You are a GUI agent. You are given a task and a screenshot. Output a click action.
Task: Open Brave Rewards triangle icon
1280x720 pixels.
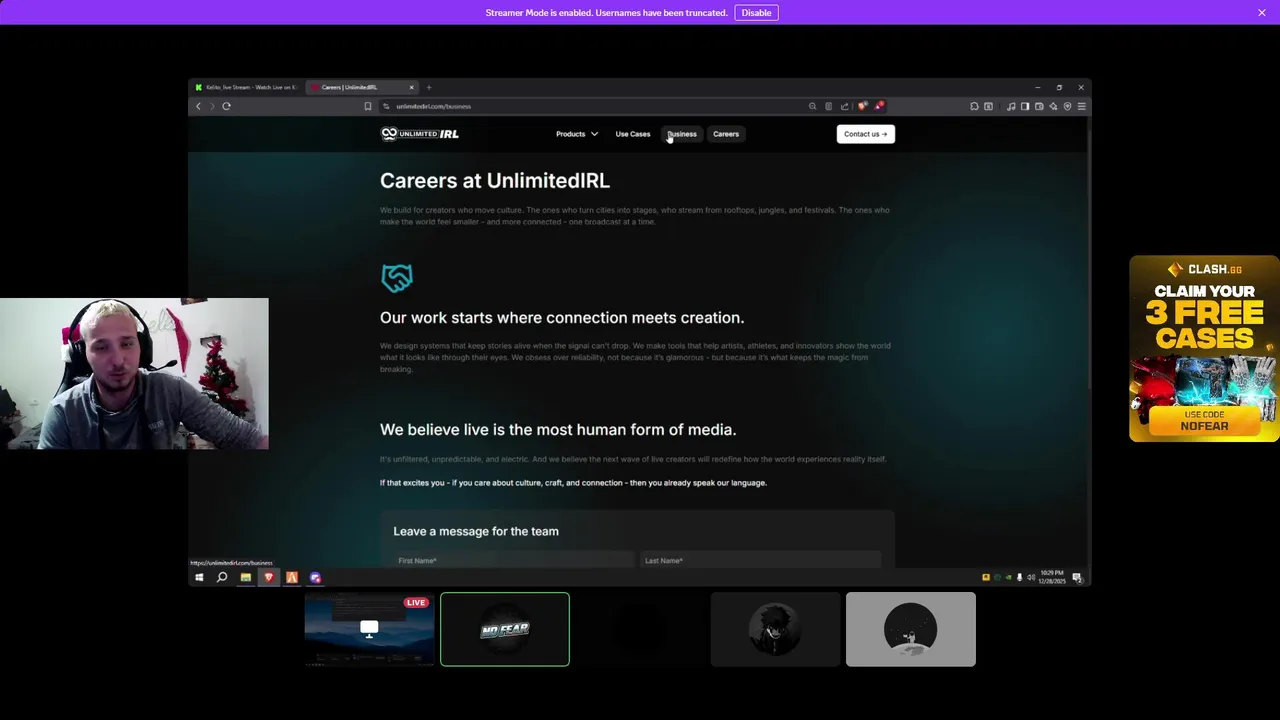tap(879, 106)
